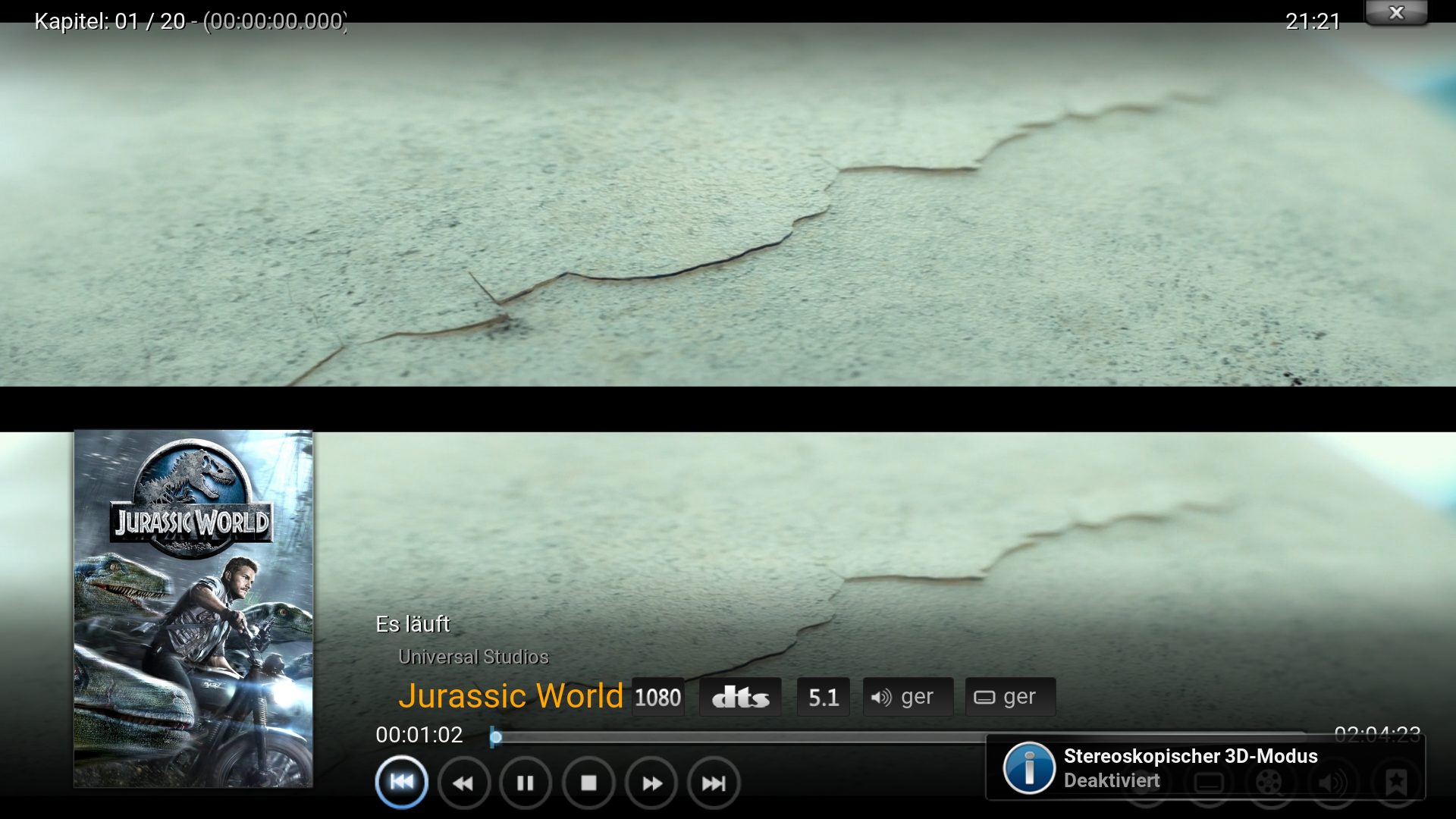Open the bookmarks icon
This screenshot has width=1456, height=819.
[x=1396, y=783]
